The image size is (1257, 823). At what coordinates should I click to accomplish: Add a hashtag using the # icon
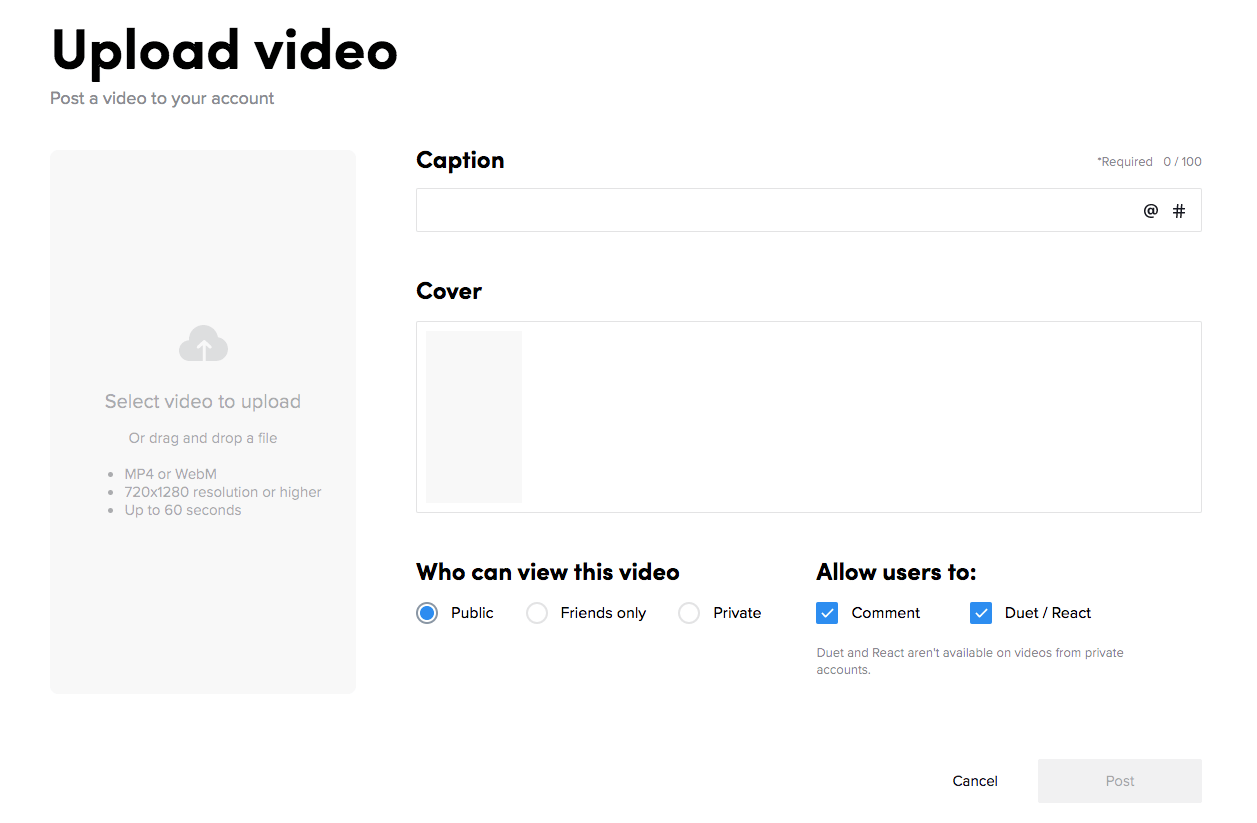click(1179, 211)
